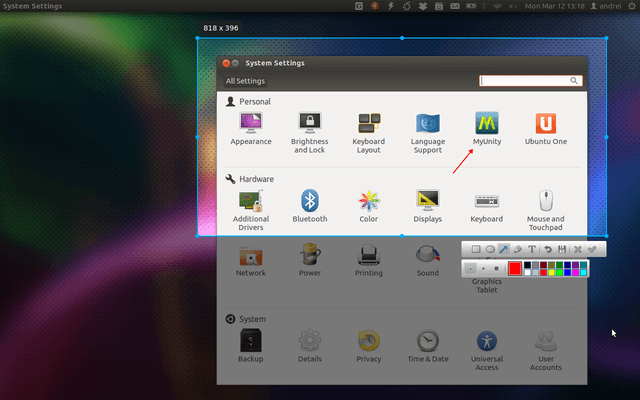
Task: Open Time & Date settings
Action: 428,346
